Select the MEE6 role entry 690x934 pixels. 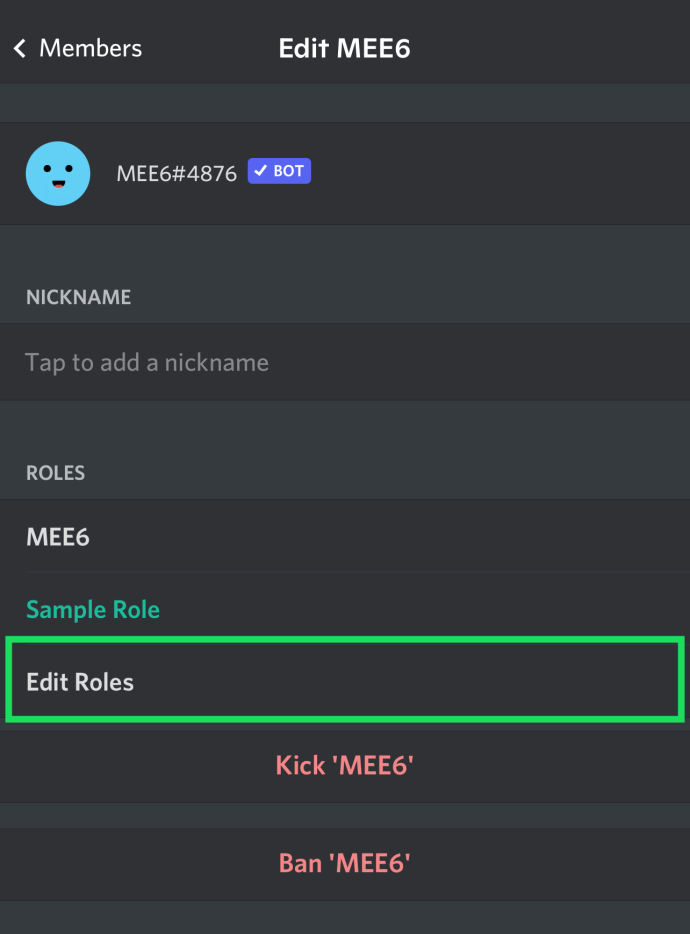tap(345, 536)
